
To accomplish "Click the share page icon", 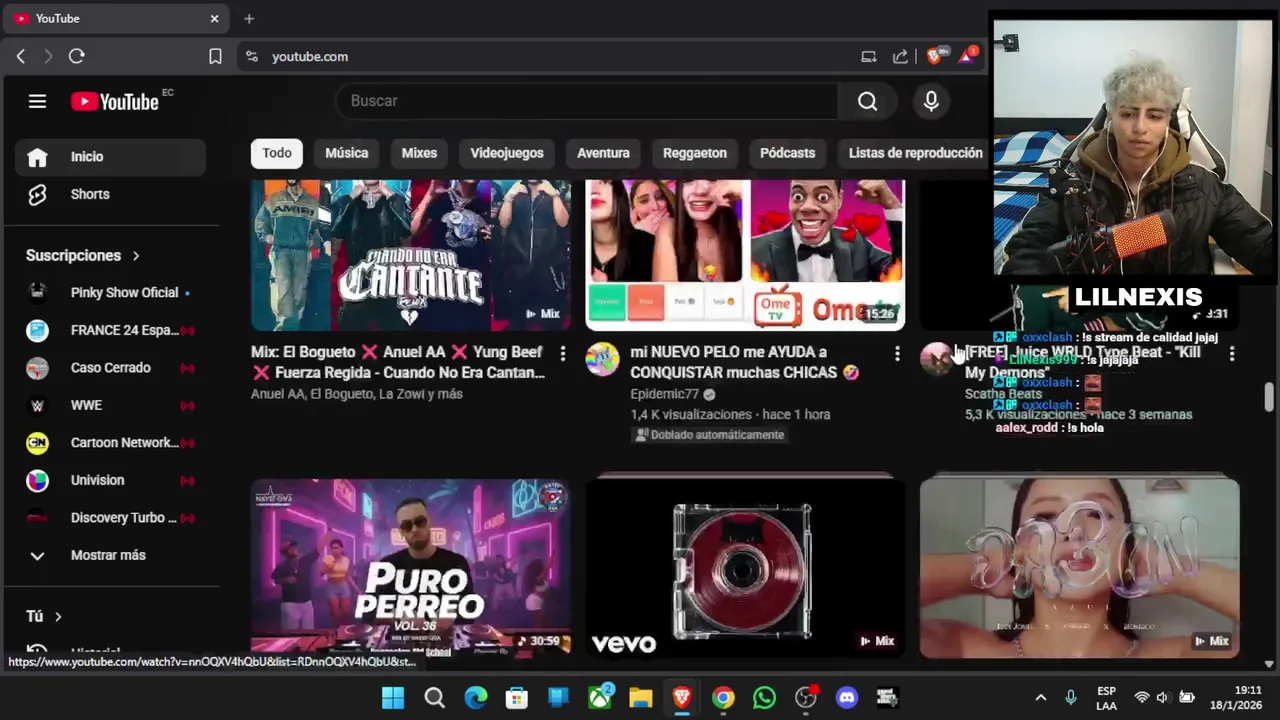I will pyautogui.click(x=900, y=57).
